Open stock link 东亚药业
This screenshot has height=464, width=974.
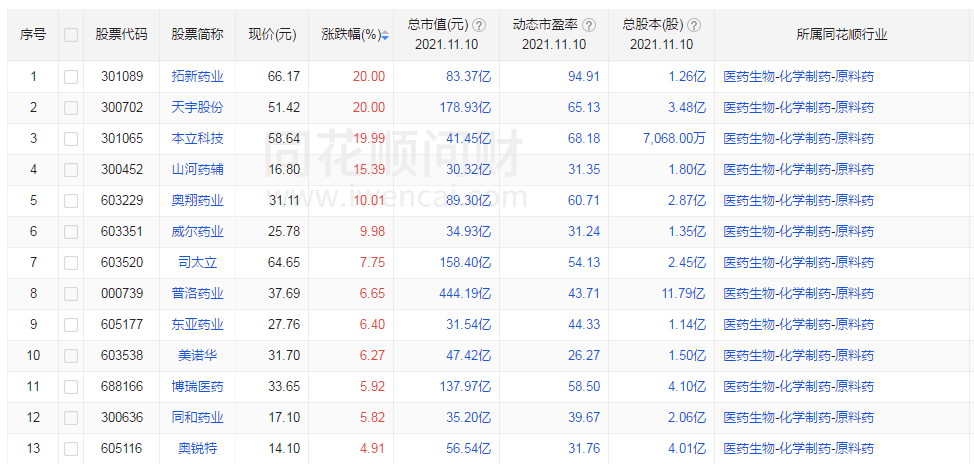[x=198, y=324]
